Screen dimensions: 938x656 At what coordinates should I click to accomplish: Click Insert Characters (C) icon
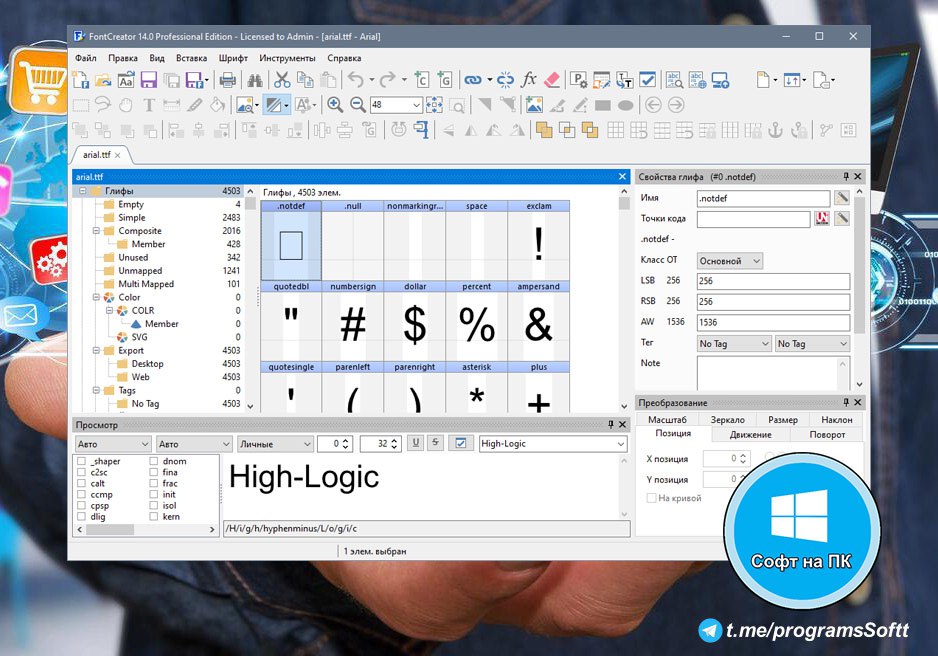coord(422,80)
